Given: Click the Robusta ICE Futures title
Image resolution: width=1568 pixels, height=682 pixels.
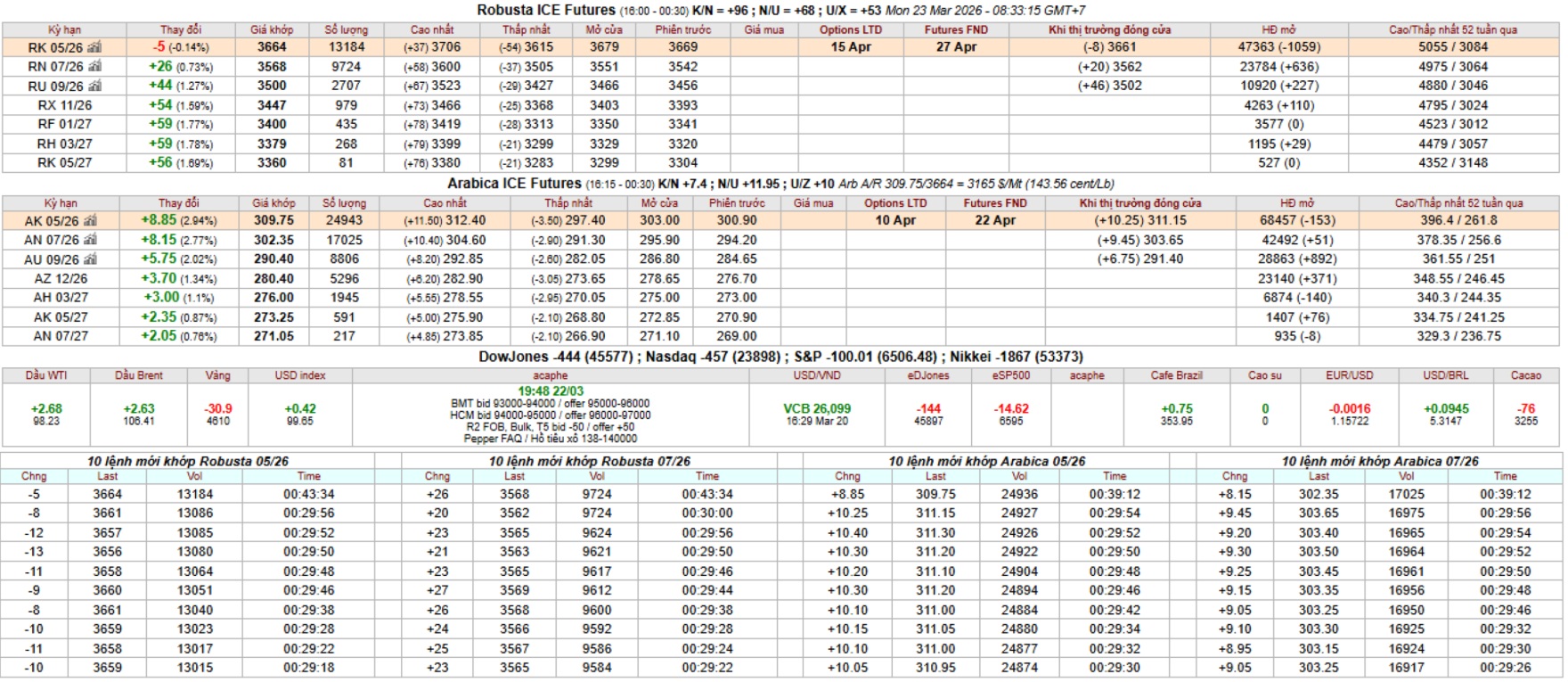Looking at the screenshot, I should (x=545, y=10).
